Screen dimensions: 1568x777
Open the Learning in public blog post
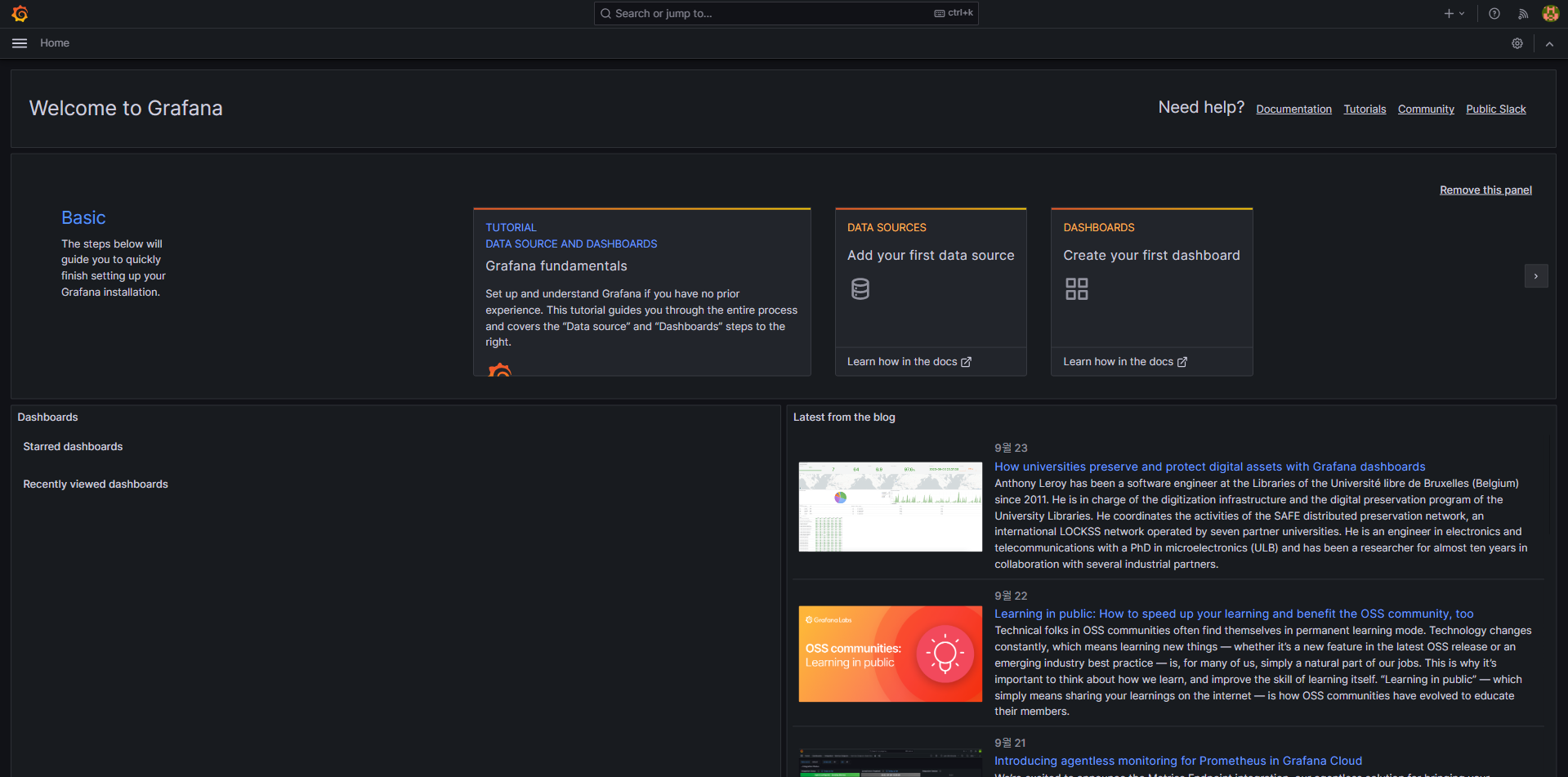1234,614
